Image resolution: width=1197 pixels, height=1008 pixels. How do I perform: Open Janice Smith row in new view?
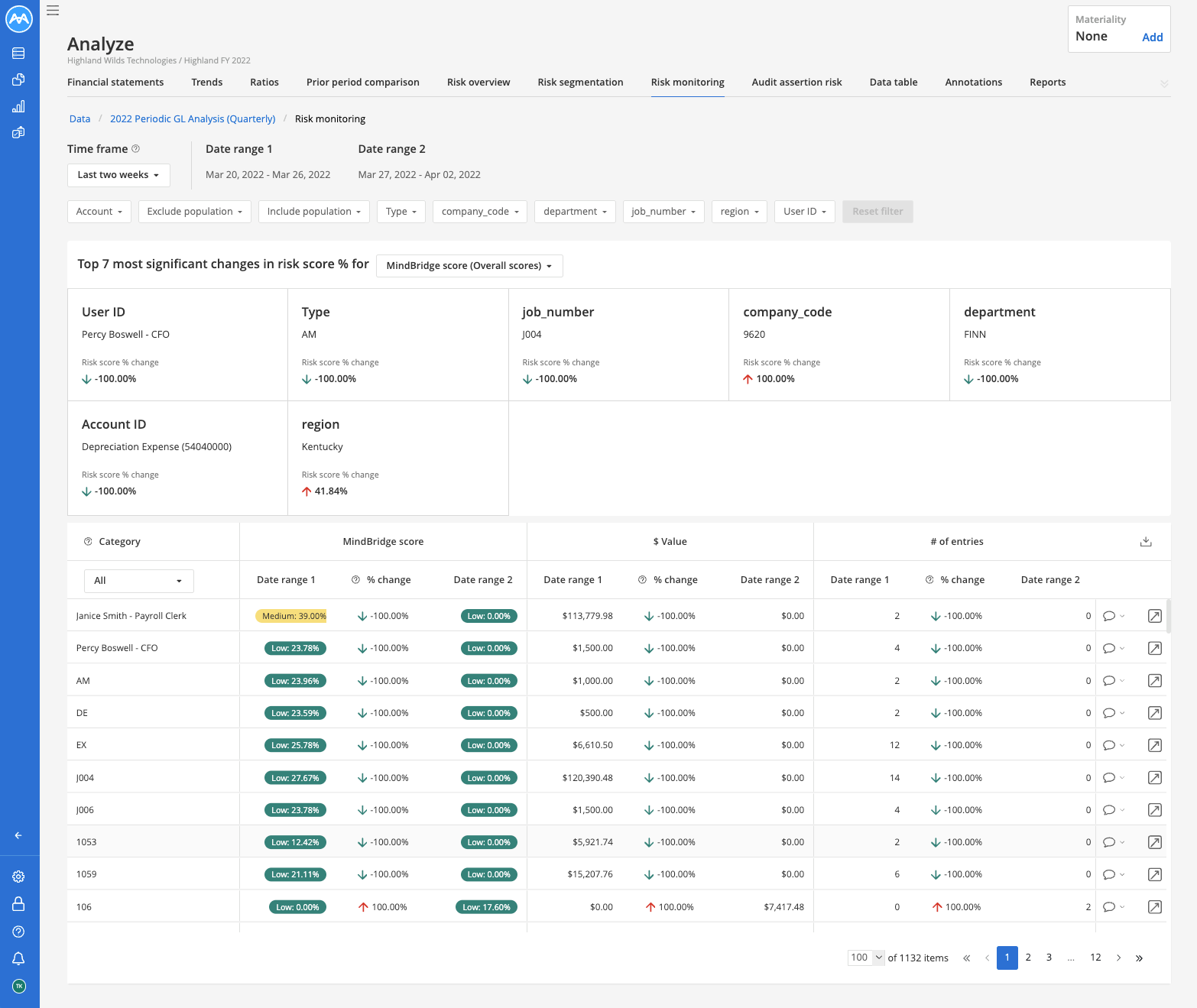point(1155,616)
